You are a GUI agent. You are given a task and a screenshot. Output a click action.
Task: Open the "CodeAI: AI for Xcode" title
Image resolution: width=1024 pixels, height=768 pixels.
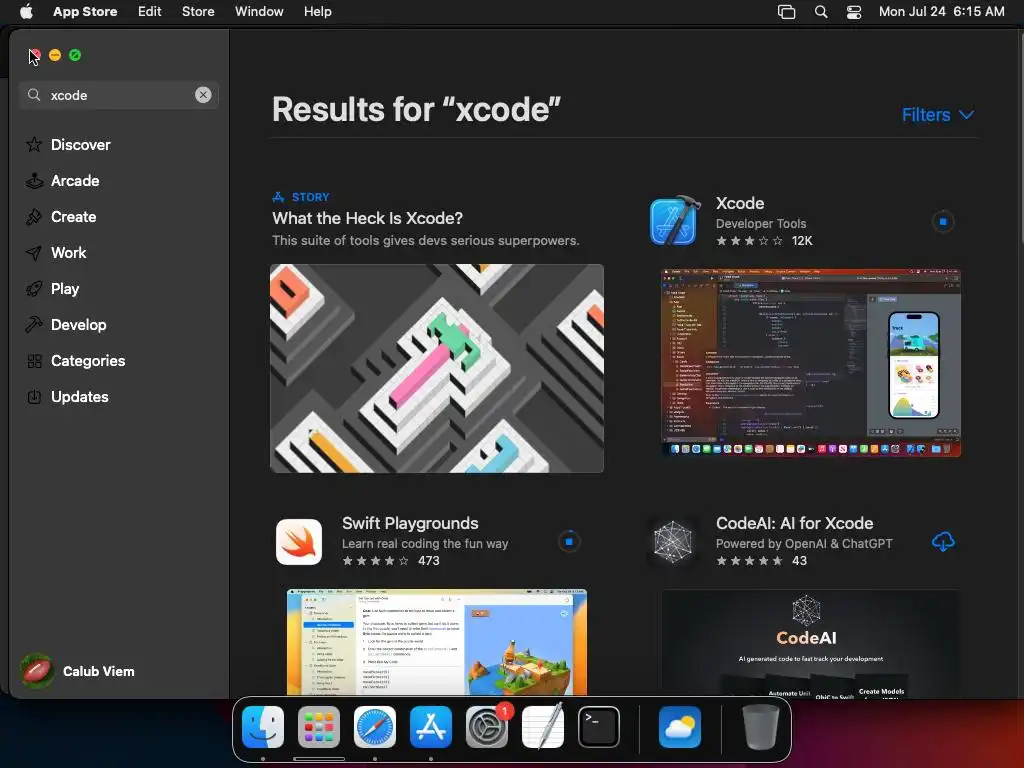(x=794, y=523)
